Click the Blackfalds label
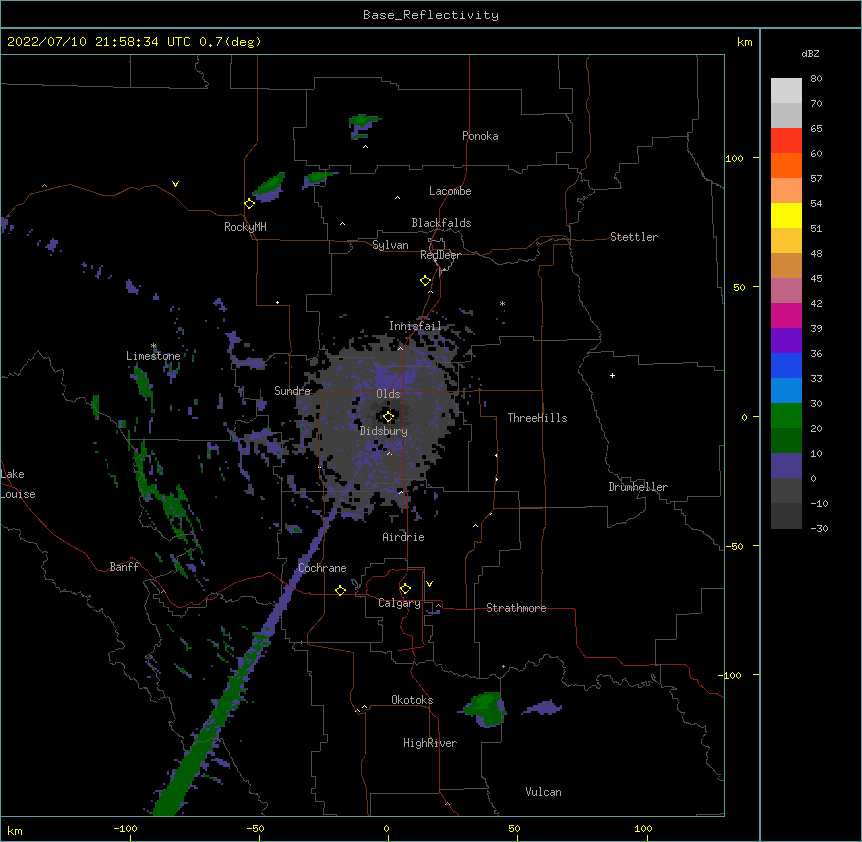862x842 pixels. [x=441, y=223]
